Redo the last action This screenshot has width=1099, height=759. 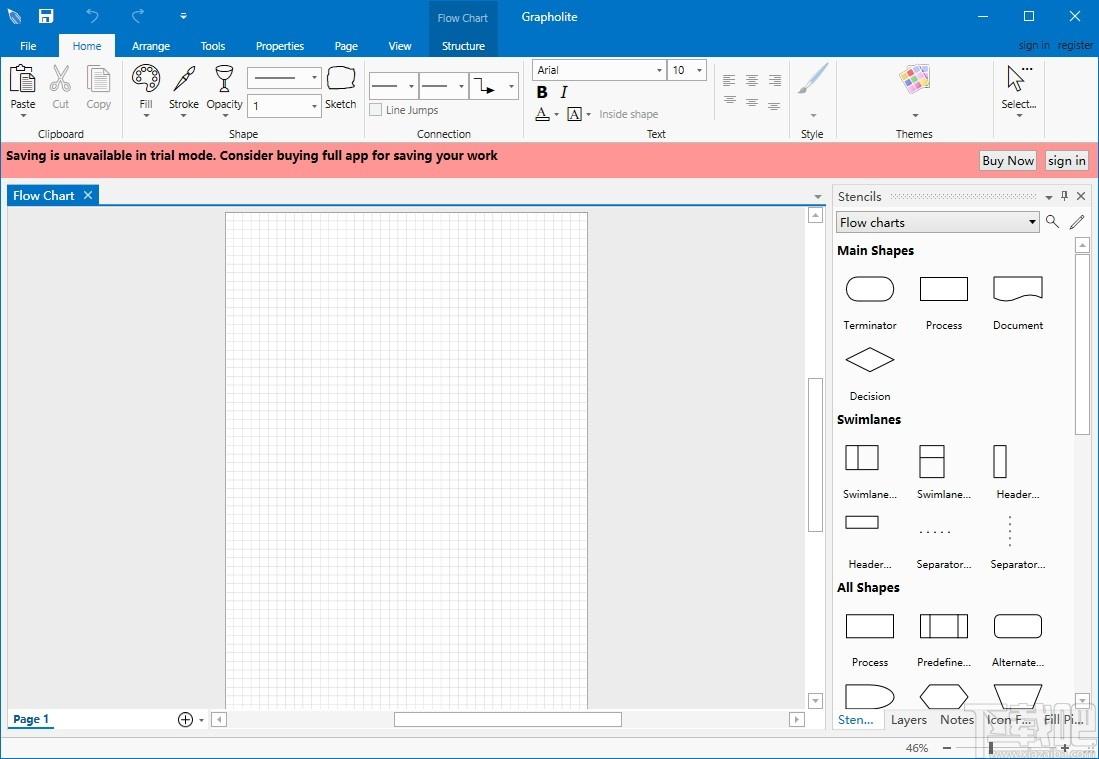tap(138, 16)
